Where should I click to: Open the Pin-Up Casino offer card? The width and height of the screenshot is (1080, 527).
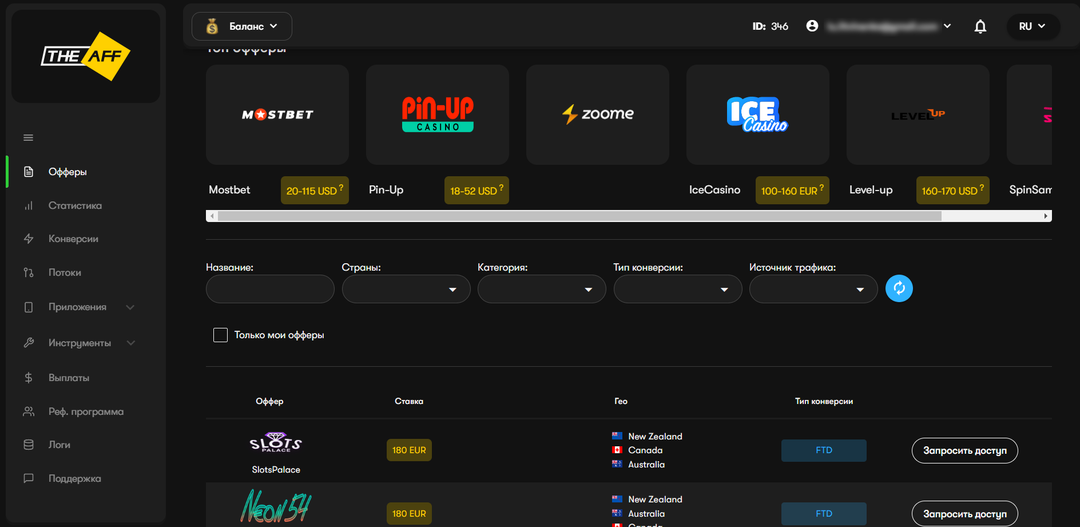pyautogui.click(x=437, y=115)
